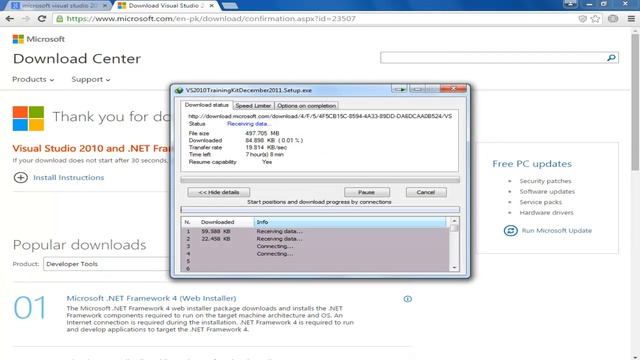The image size is (640, 360).
Task: Click the time left value 7 hour(s) 8 min
Action: tap(264, 155)
